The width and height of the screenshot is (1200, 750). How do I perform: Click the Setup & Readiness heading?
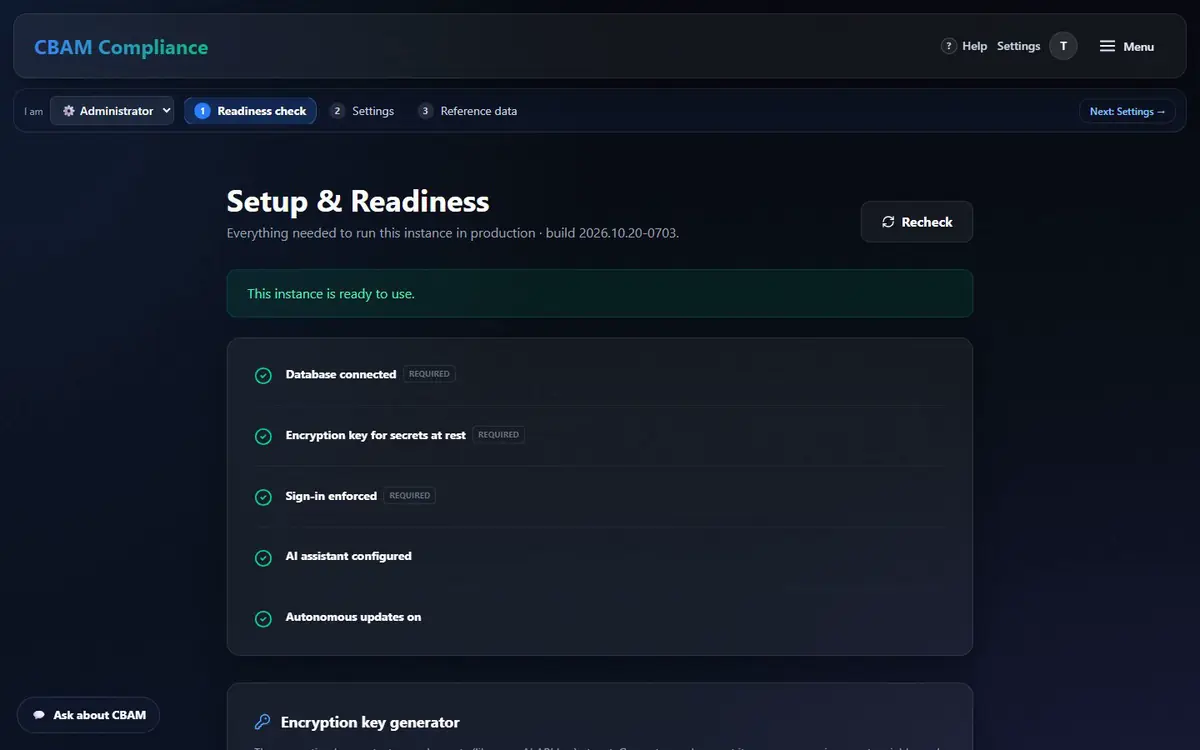coord(358,201)
